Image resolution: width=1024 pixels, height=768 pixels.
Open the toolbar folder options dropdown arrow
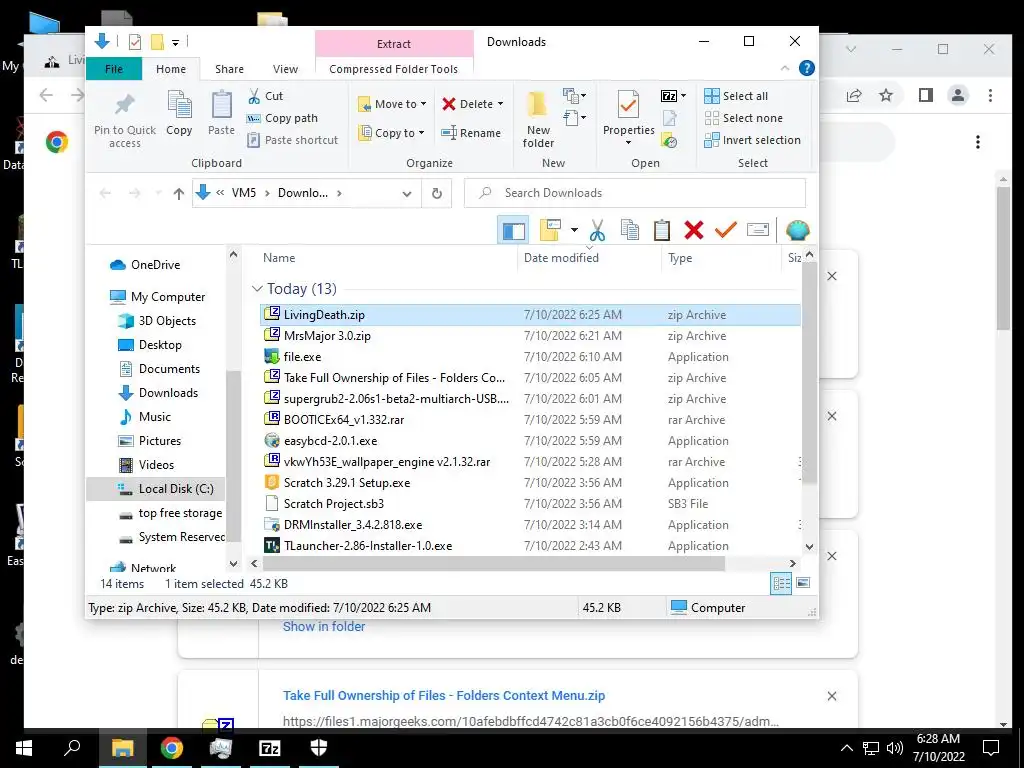574,230
